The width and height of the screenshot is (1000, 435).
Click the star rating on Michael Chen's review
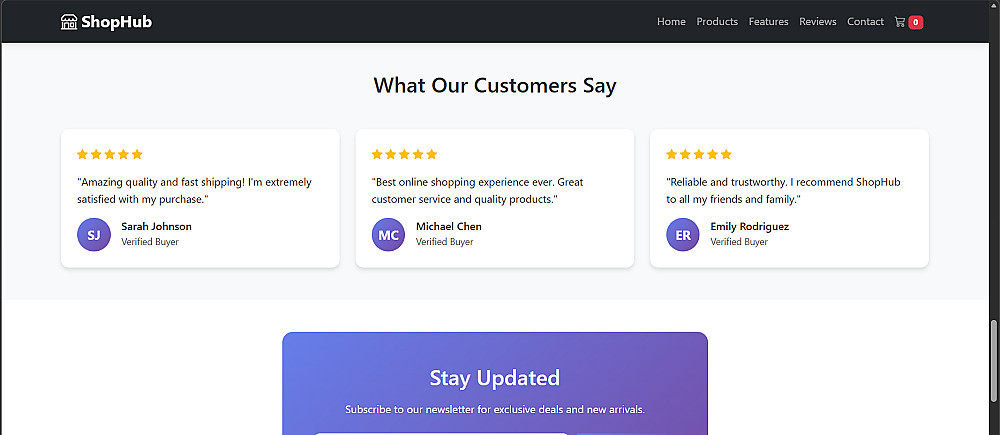pos(404,154)
